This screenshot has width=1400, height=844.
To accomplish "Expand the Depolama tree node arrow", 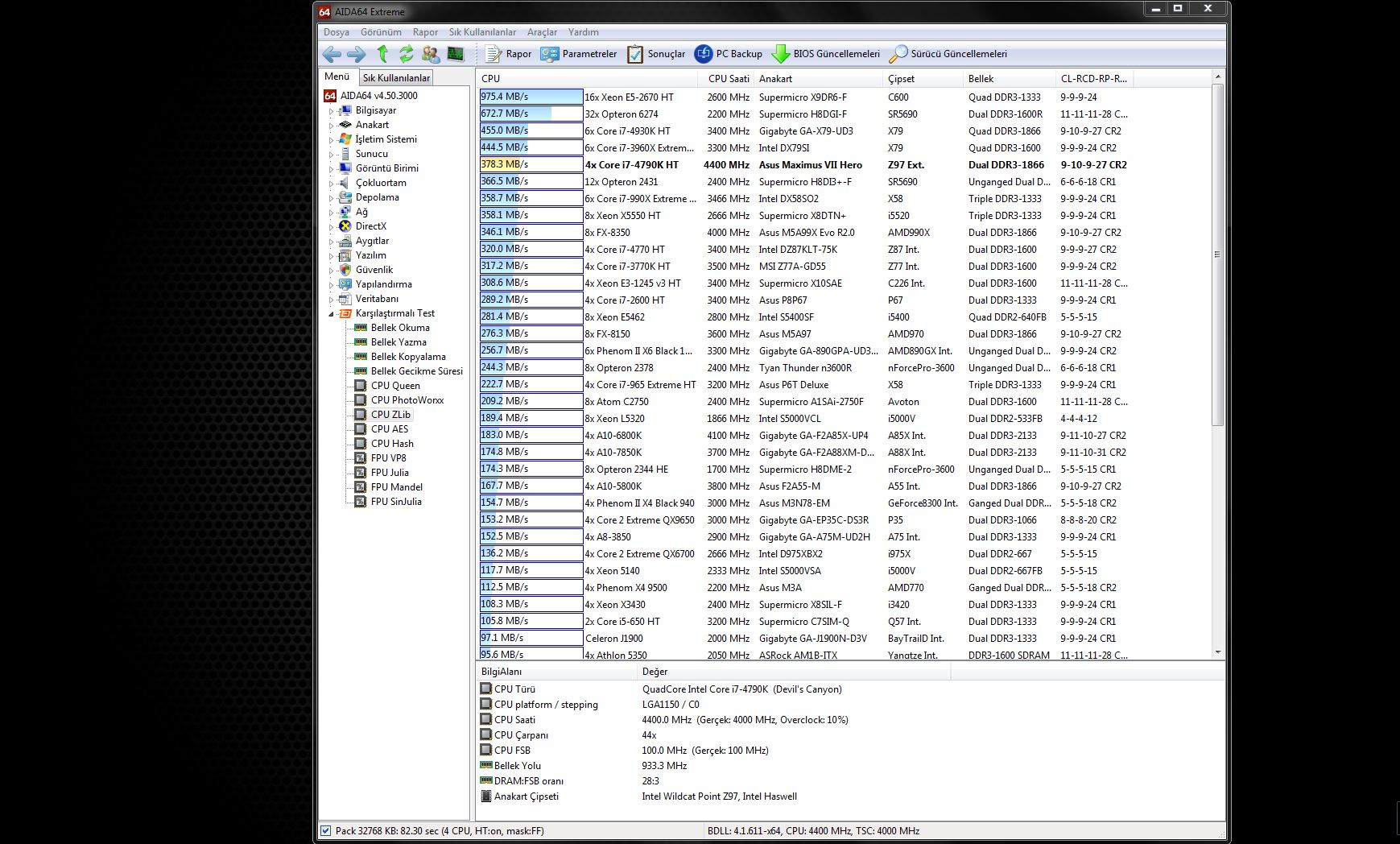I will pos(331,198).
